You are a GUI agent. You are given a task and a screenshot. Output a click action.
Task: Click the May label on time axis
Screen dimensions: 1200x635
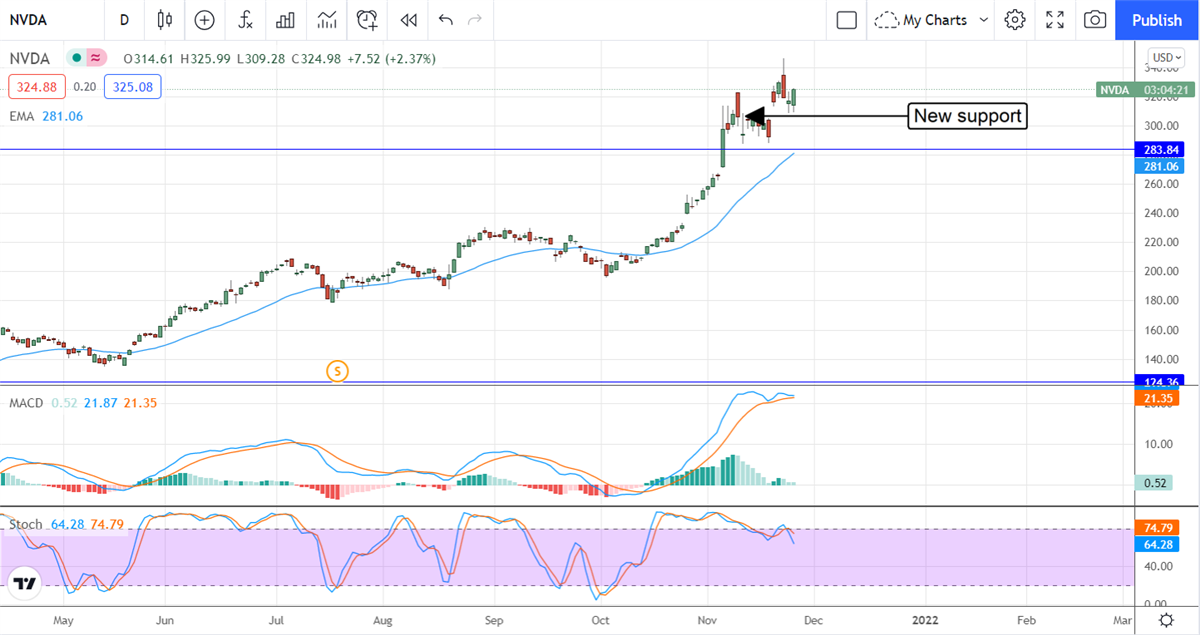(x=63, y=621)
